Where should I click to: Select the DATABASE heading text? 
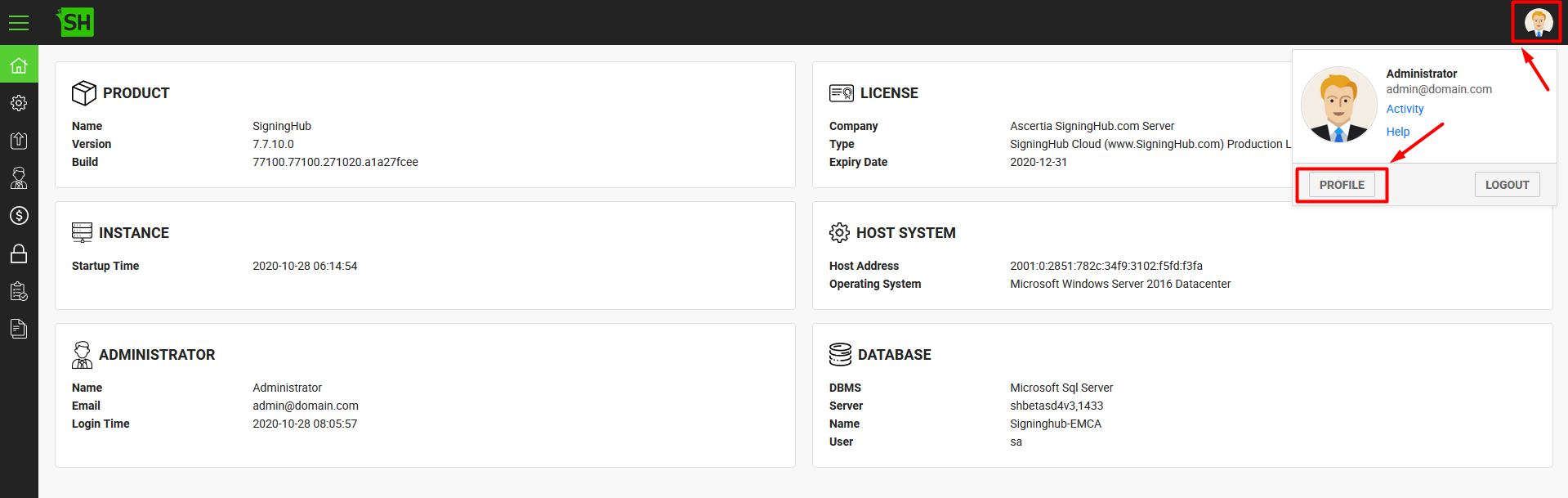895,355
